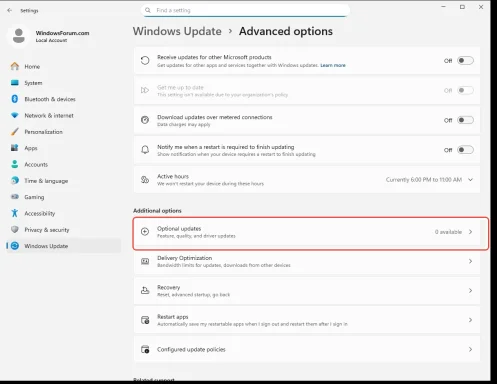Click the Optional updates plus icon
This screenshot has width=497, height=384.
coord(145,232)
